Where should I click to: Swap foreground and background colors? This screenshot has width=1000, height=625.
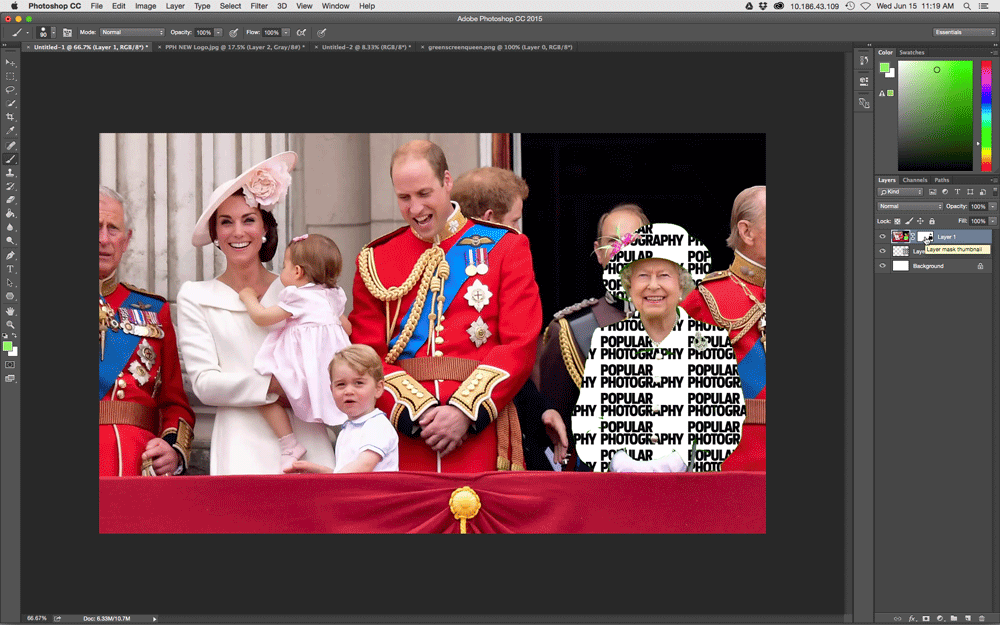point(15,336)
